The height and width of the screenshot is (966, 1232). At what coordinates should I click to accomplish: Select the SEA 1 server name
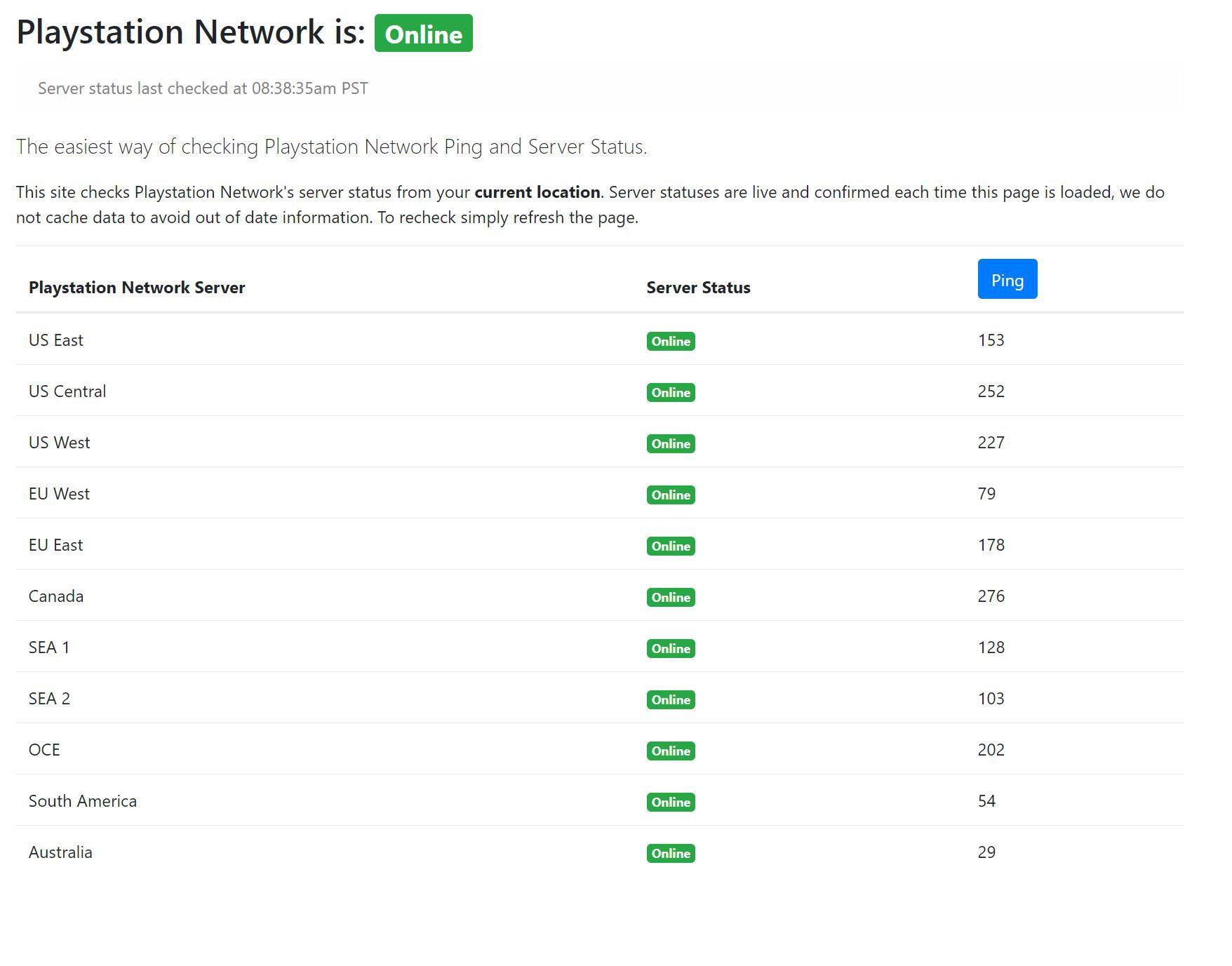(49, 648)
